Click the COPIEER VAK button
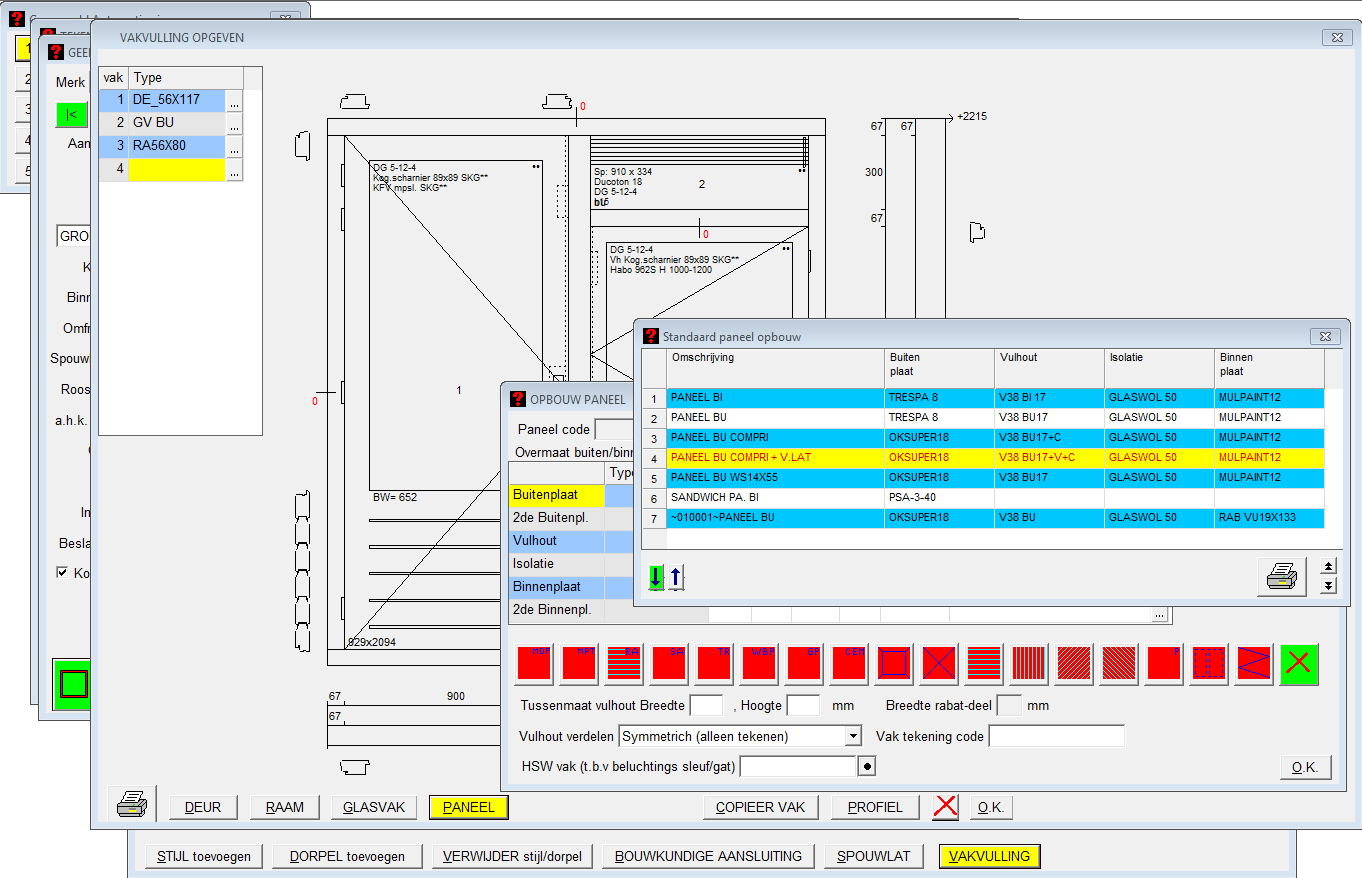The image size is (1362, 878). (x=760, y=807)
